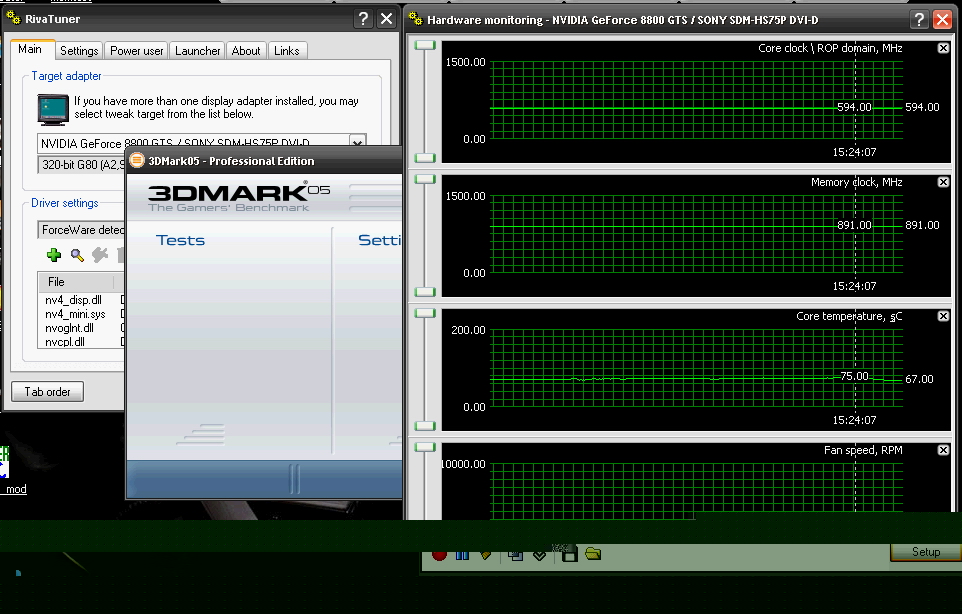This screenshot has height=614, width=962.
Task: Click the Tests heading in 3DMark05
Action: 180,240
